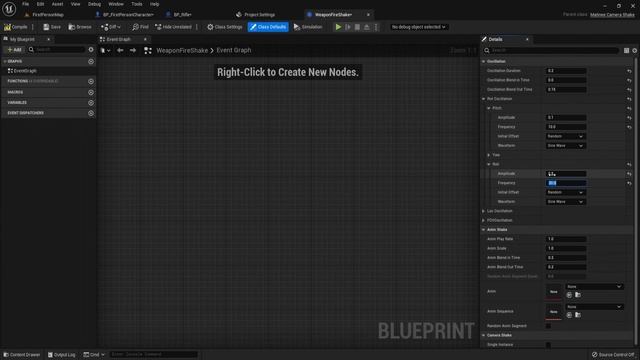Open the Anim Sequence asset dropdown
This screenshot has height=360, width=640.
594,307
